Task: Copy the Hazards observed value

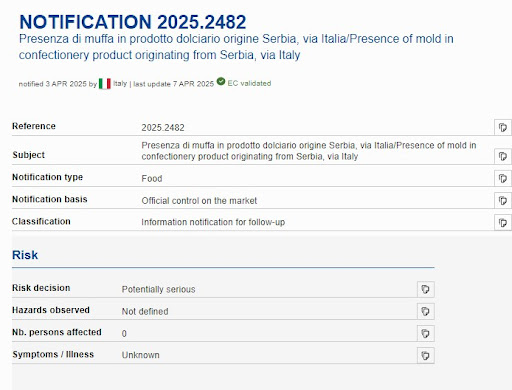Action: pos(426,311)
